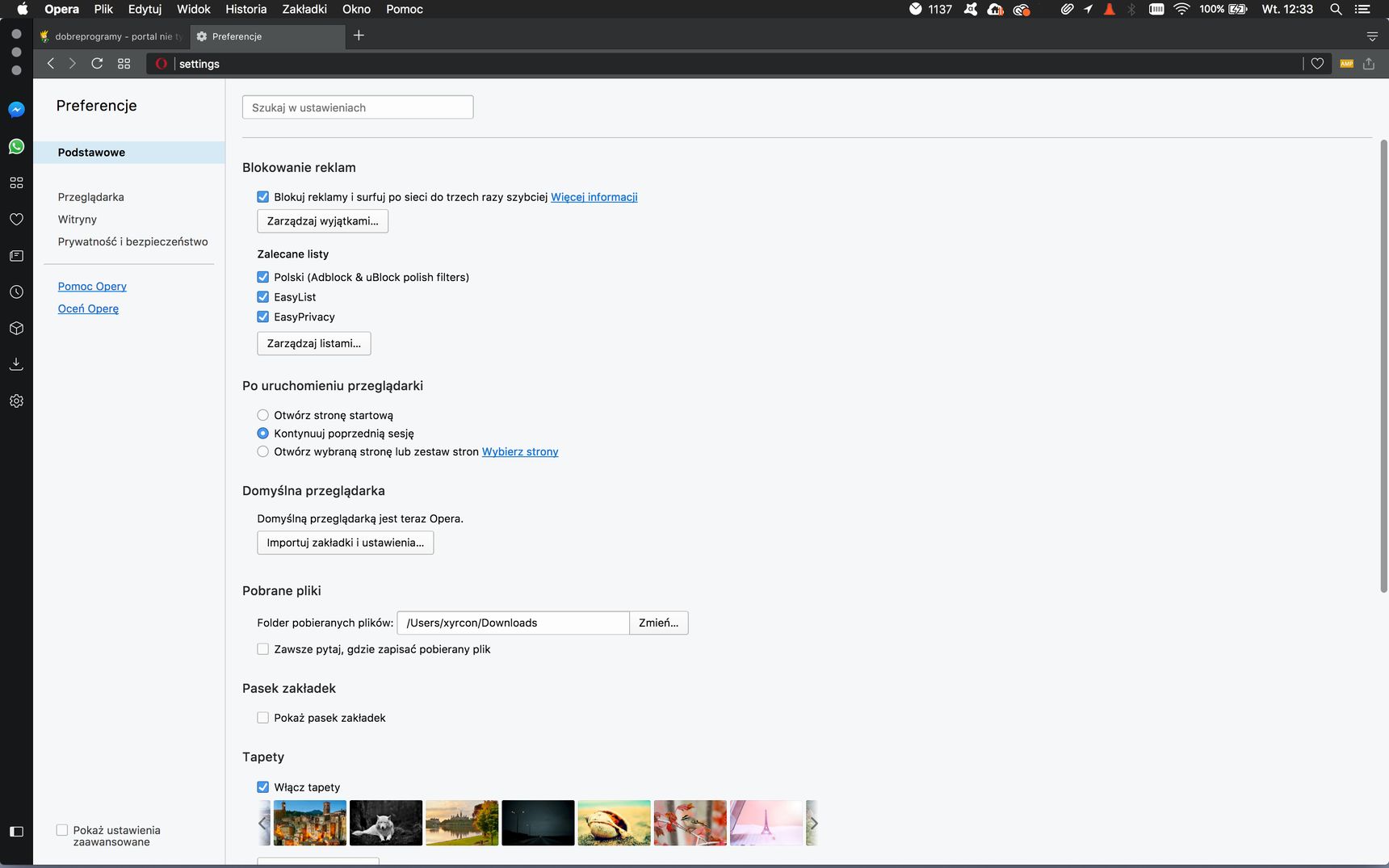Click Zarządzaj wyjątkami button
The height and width of the screenshot is (868, 1389).
click(322, 221)
